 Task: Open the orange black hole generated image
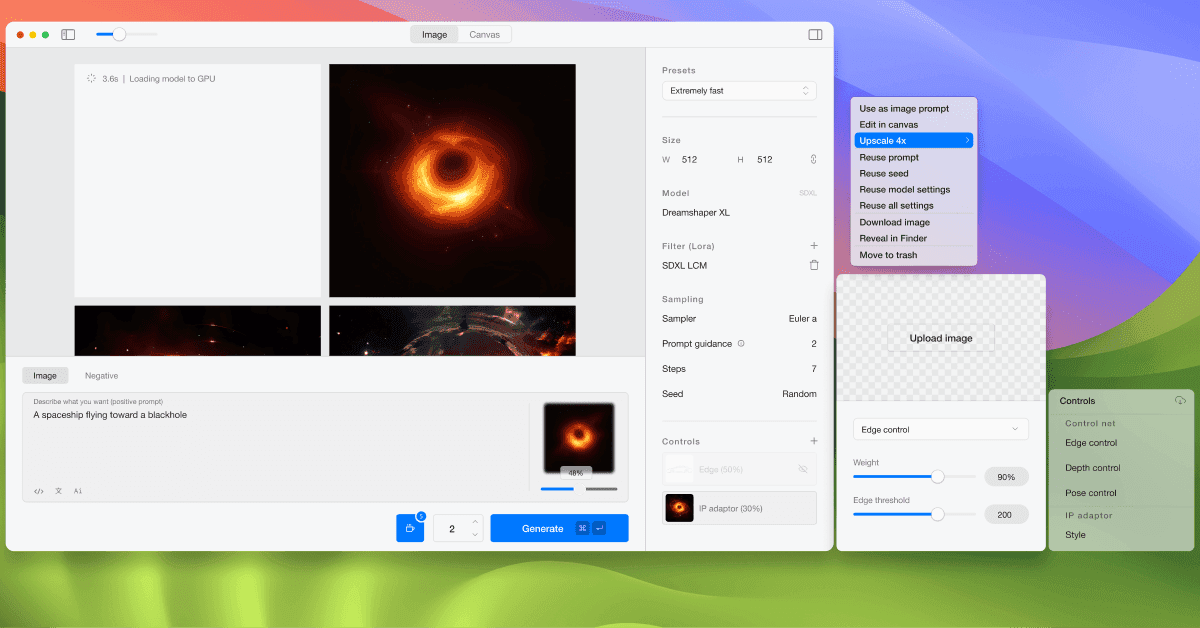click(452, 180)
